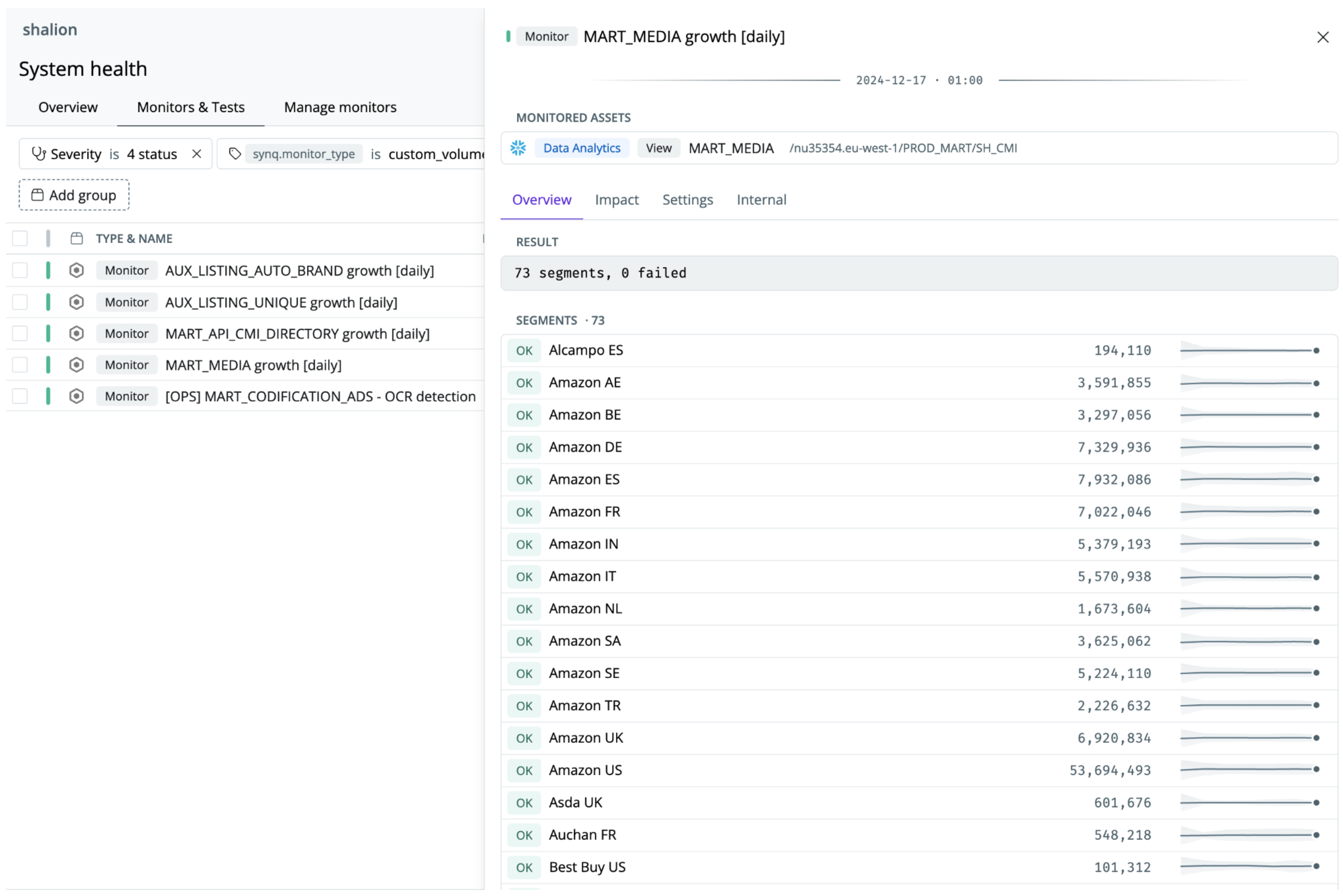Viewport: 1343px width, 896px height.
Task: Click the monitor icon beside AUX_LISTING_AUTO_BRAND growth
Action: [x=76, y=270]
